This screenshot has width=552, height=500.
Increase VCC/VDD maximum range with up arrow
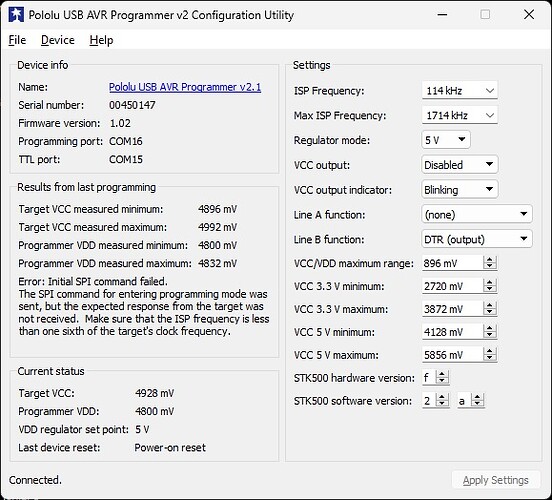[x=490, y=260]
